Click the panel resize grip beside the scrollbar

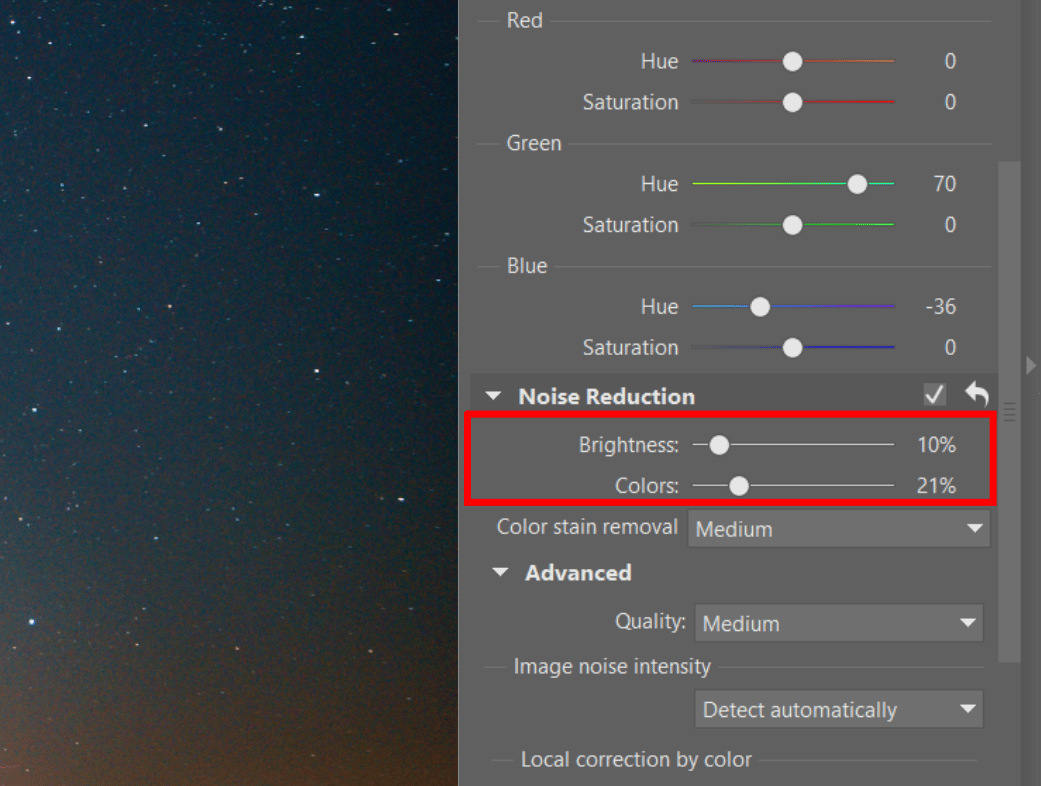pos(1010,411)
